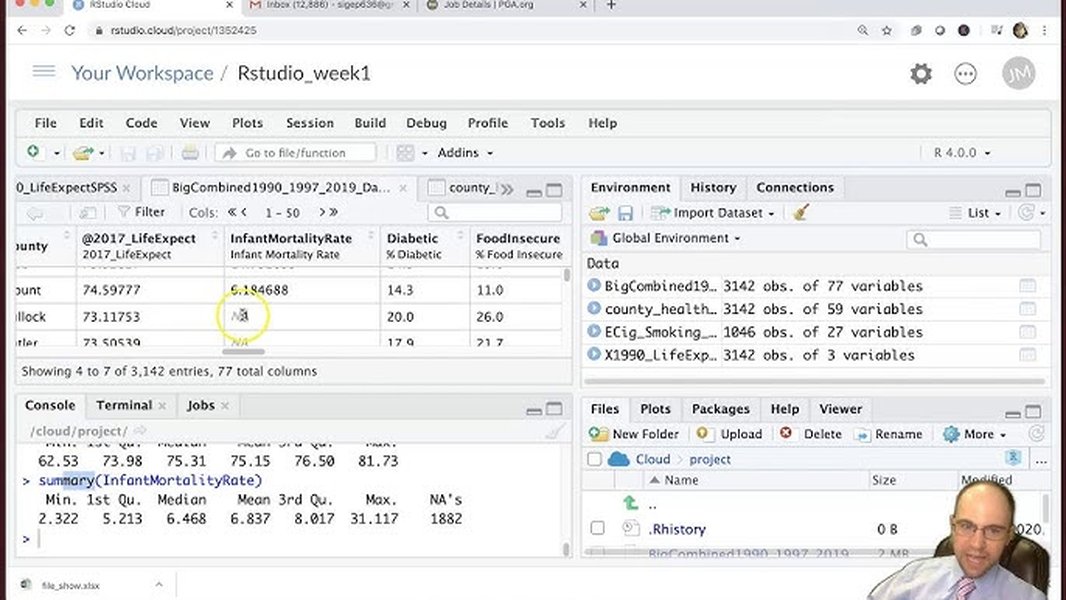The image size is (1066, 600).
Task: Open the Tools menu
Action: click(x=548, y=123)
